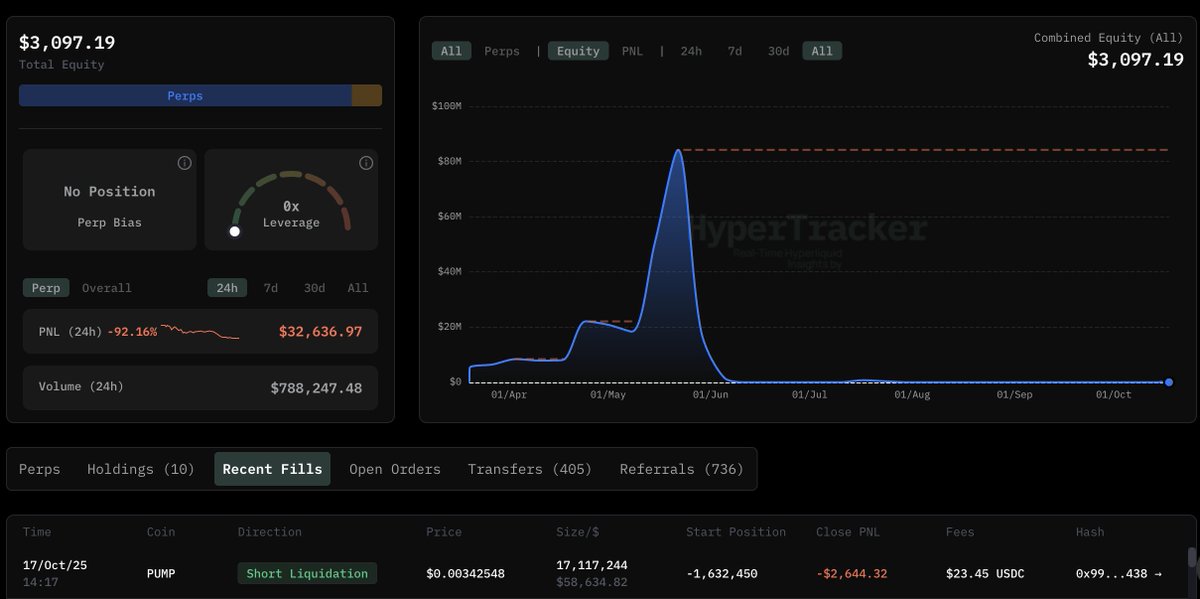
Task: Click the Size/$ column header
Action: click(578, 532)
